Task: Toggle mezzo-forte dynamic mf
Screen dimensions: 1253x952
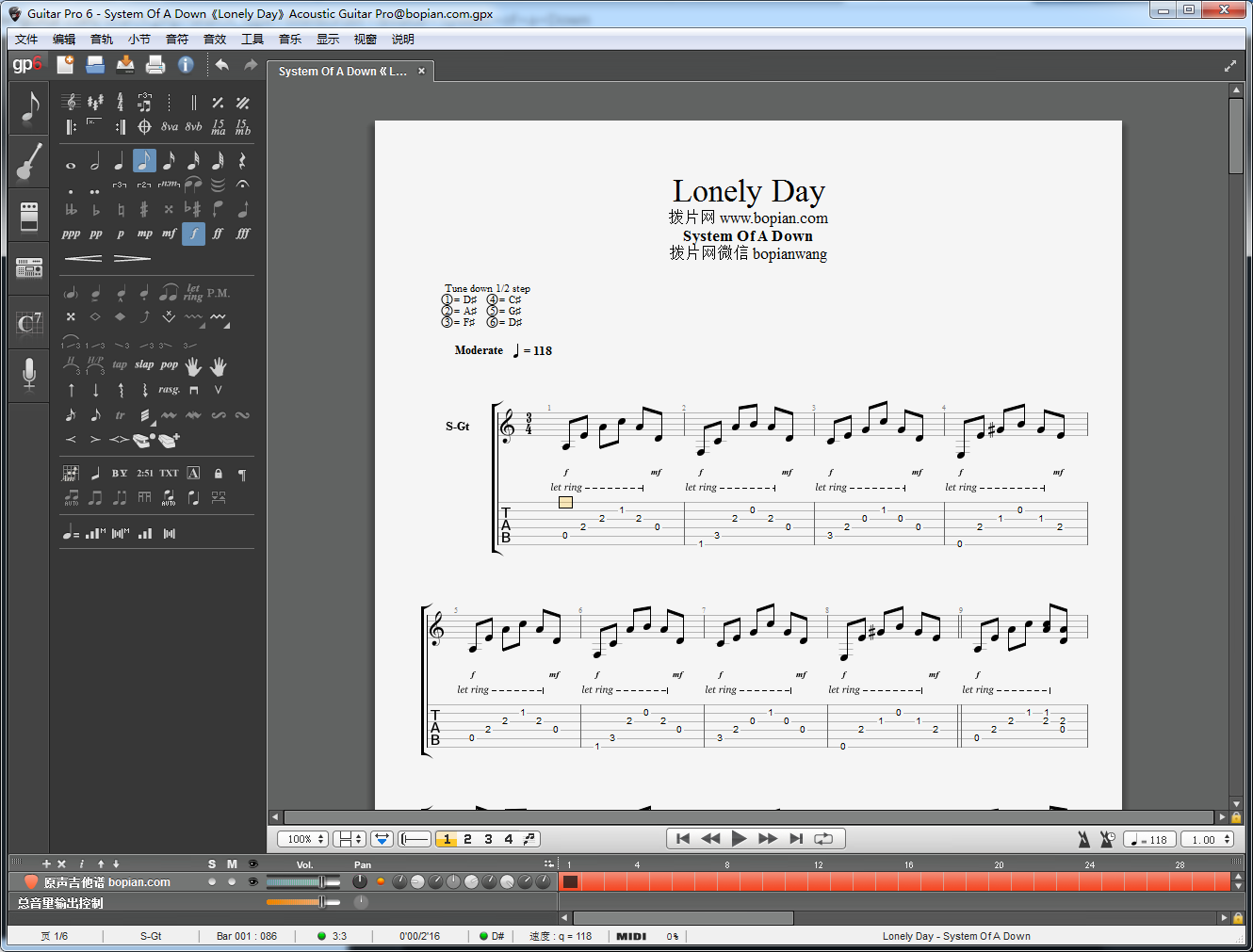Action: (x=169, y=234)
